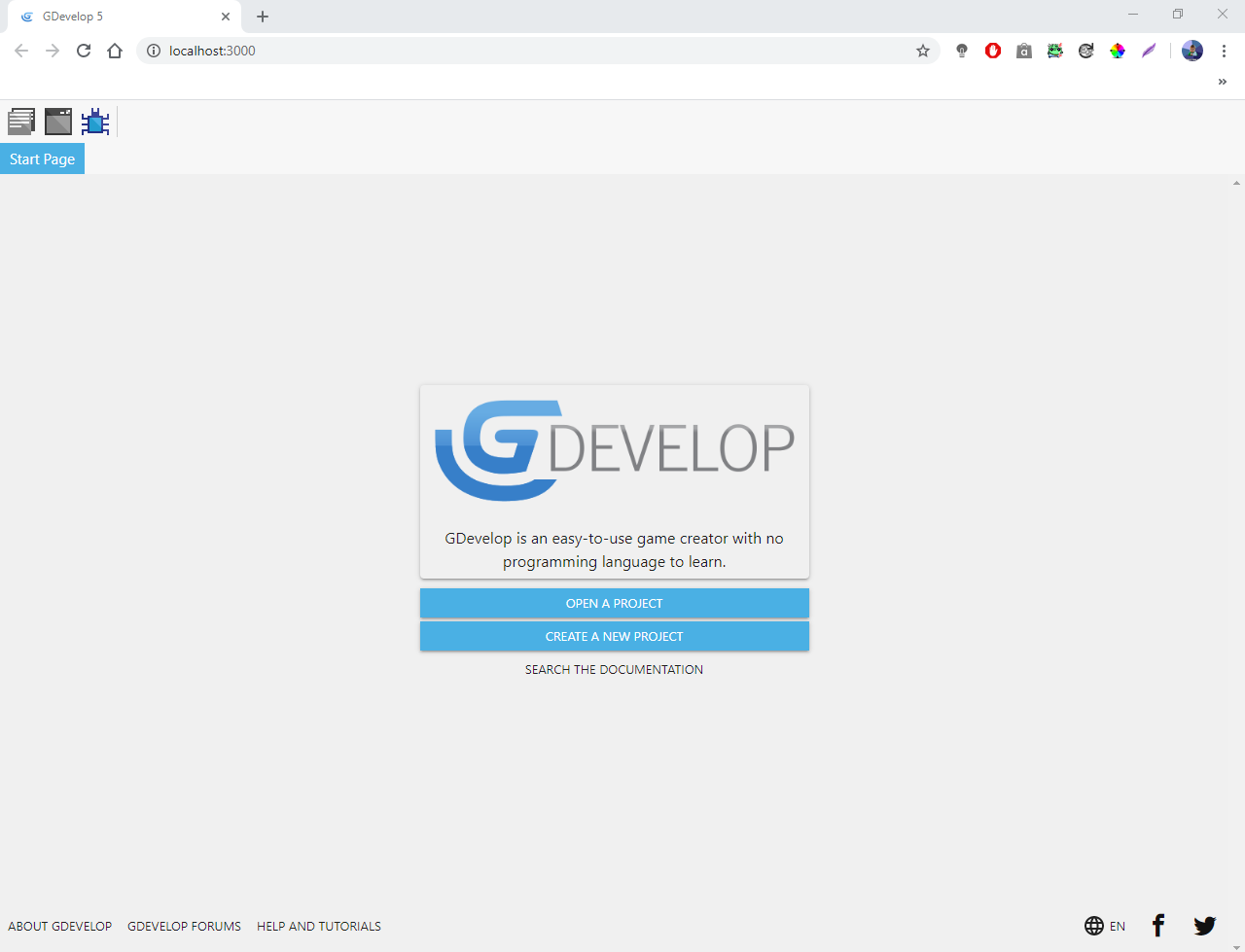The image size is (1245, 952).
Task: Open GDevelop Twitter page icon
Action: [1205, 926]
